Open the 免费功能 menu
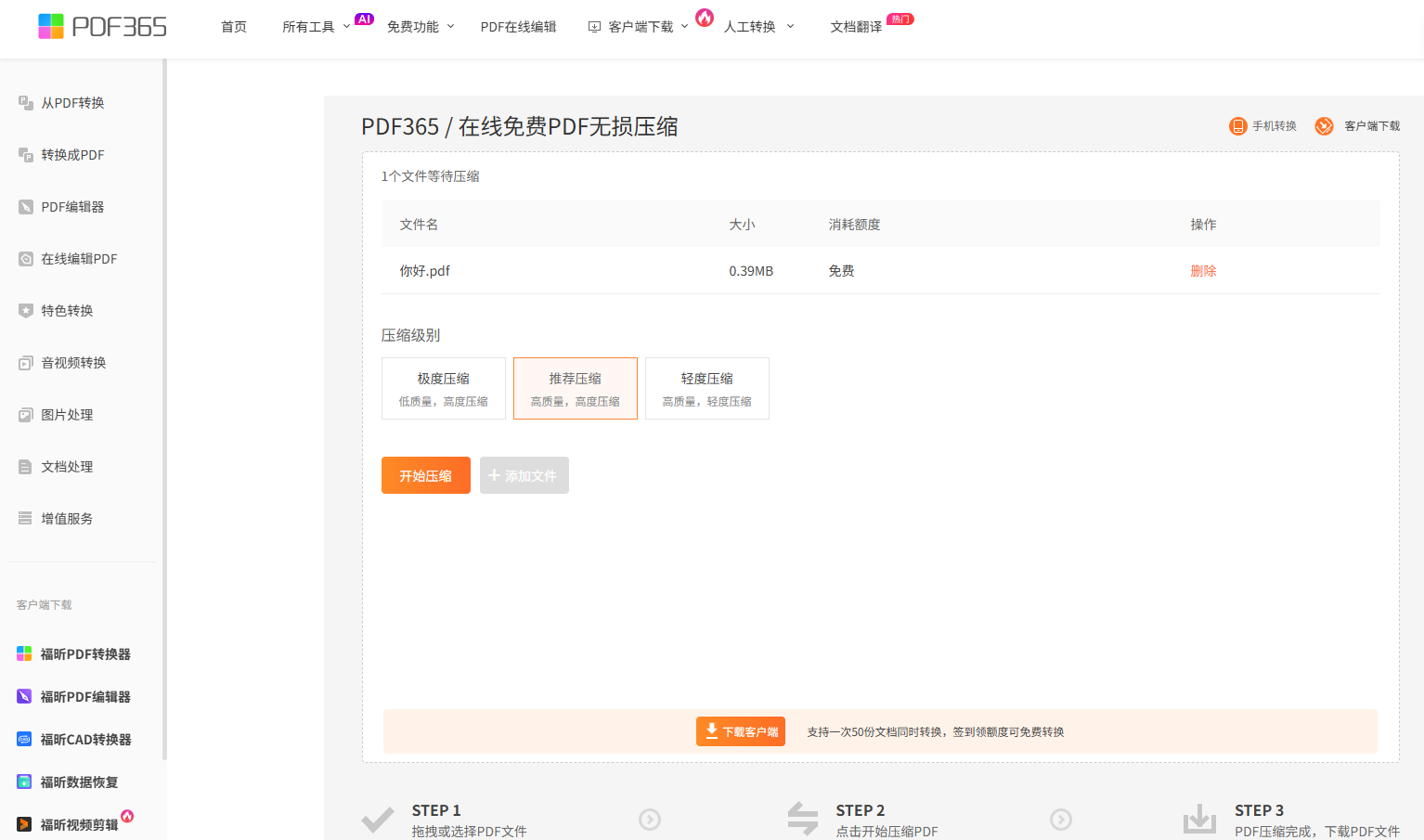The image size is (1424, 840). tap(413, 27)
